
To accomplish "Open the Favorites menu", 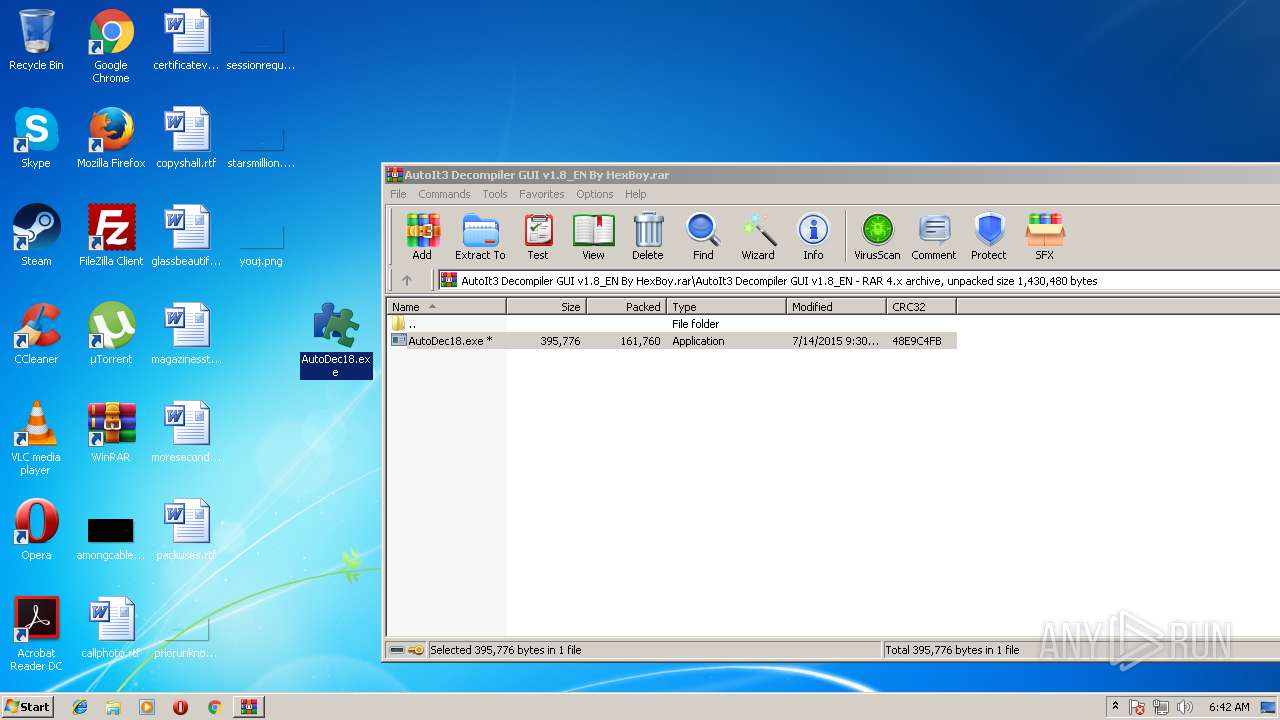I will point(541,194).
